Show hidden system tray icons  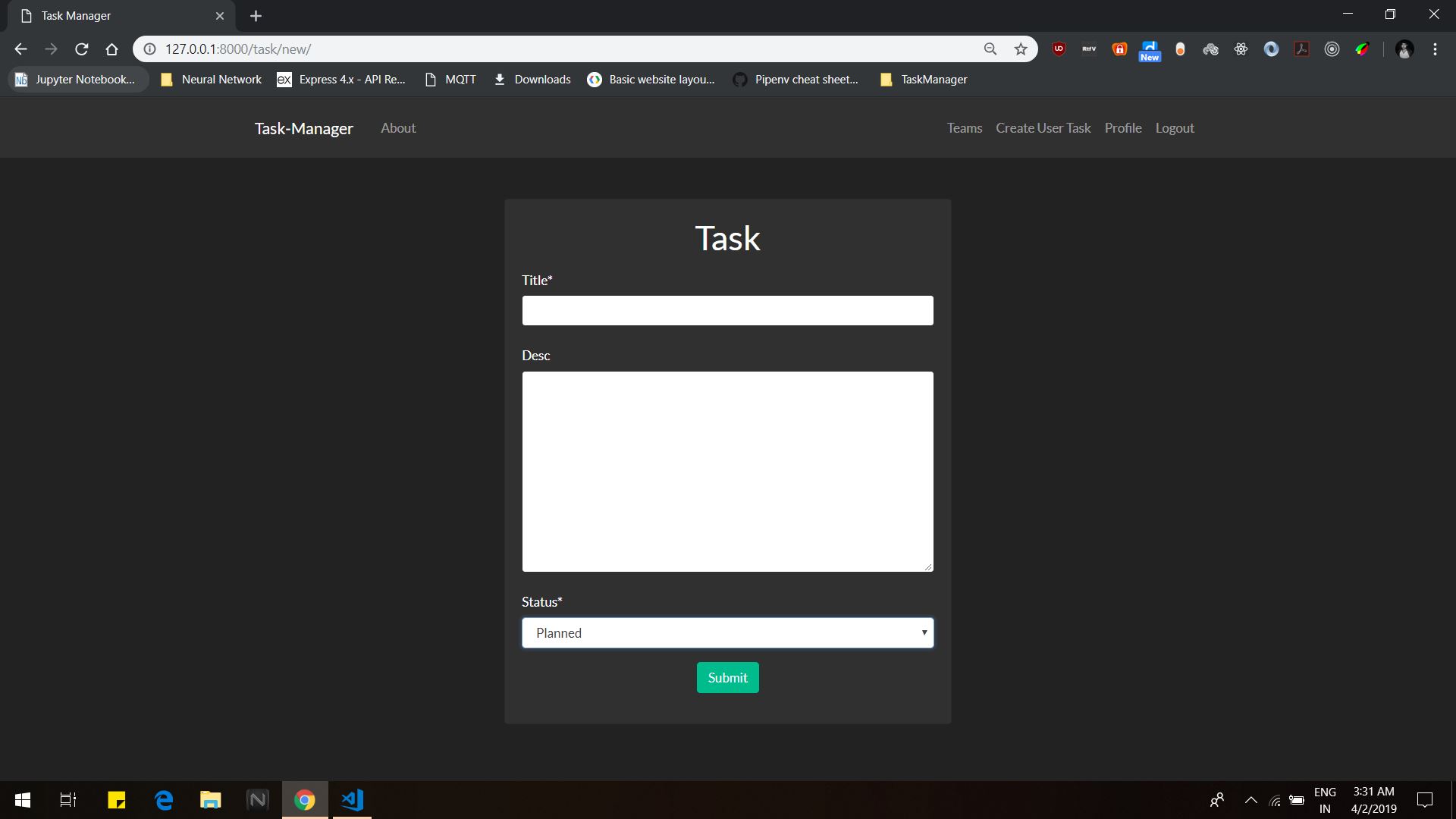[x=1251, y=800]
